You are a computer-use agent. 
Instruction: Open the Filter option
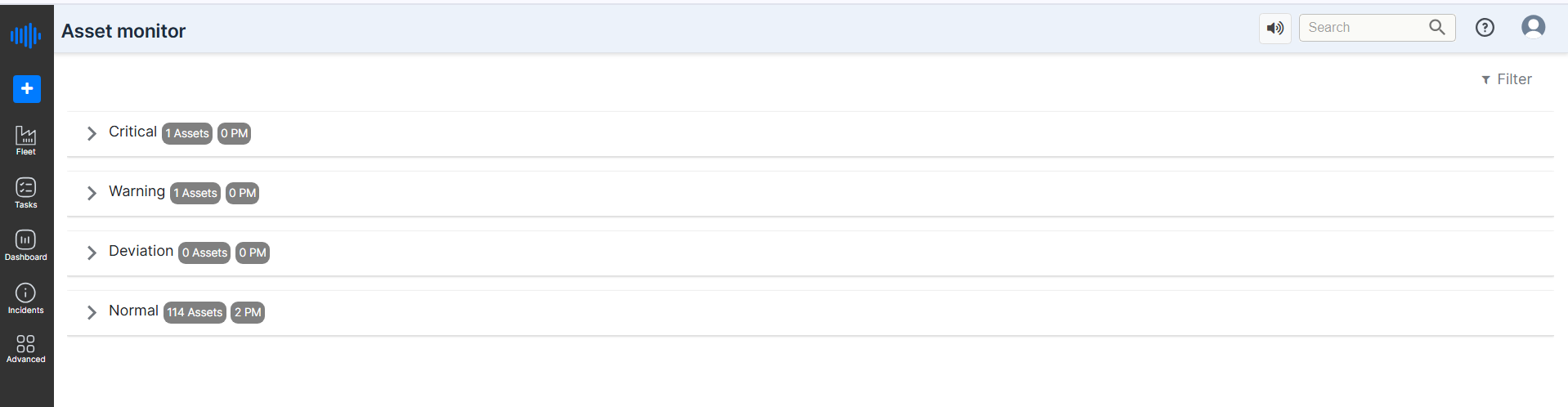[1506, 79]
